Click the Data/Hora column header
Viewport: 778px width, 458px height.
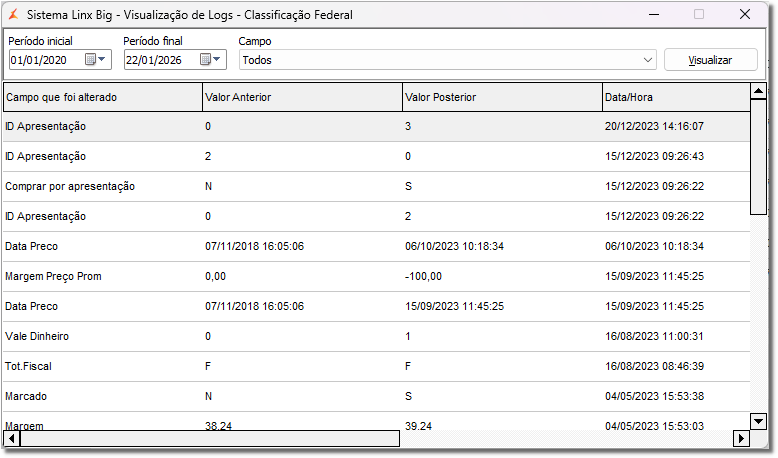click(675, 97)
